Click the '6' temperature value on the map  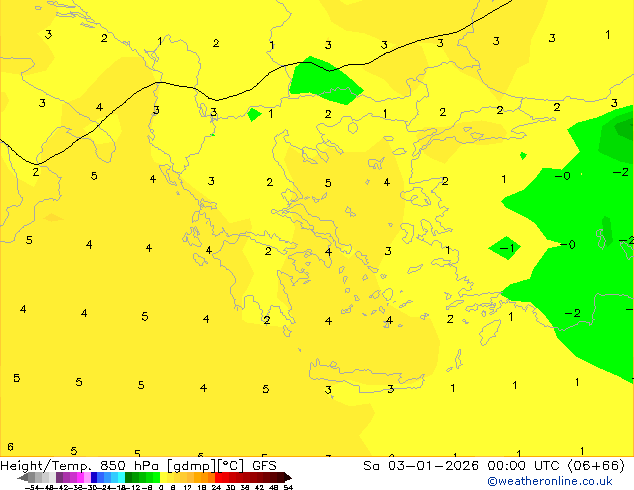(x=10, y=447)
